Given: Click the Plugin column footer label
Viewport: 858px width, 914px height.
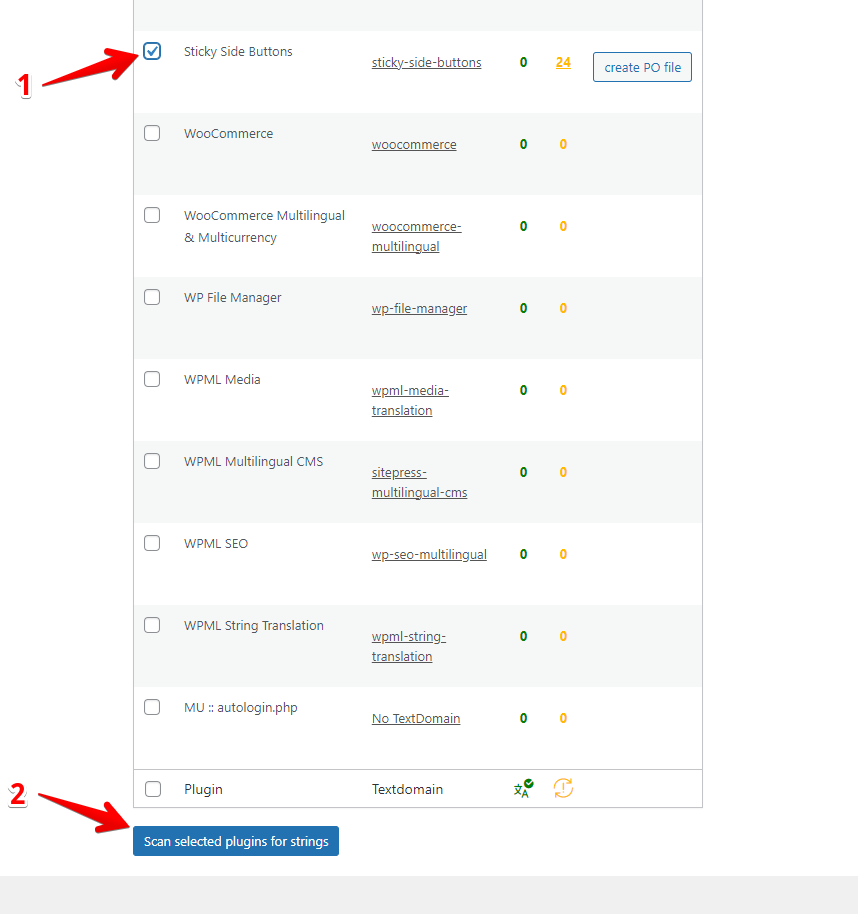Looking at the screenshot, I should click(203, 789).
